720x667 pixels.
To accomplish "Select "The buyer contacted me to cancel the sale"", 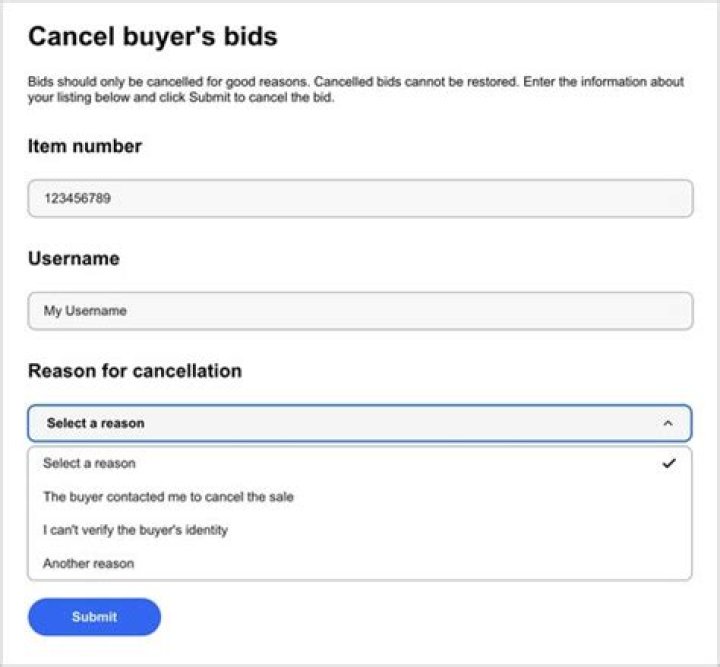I will click(x=168, y=496).
